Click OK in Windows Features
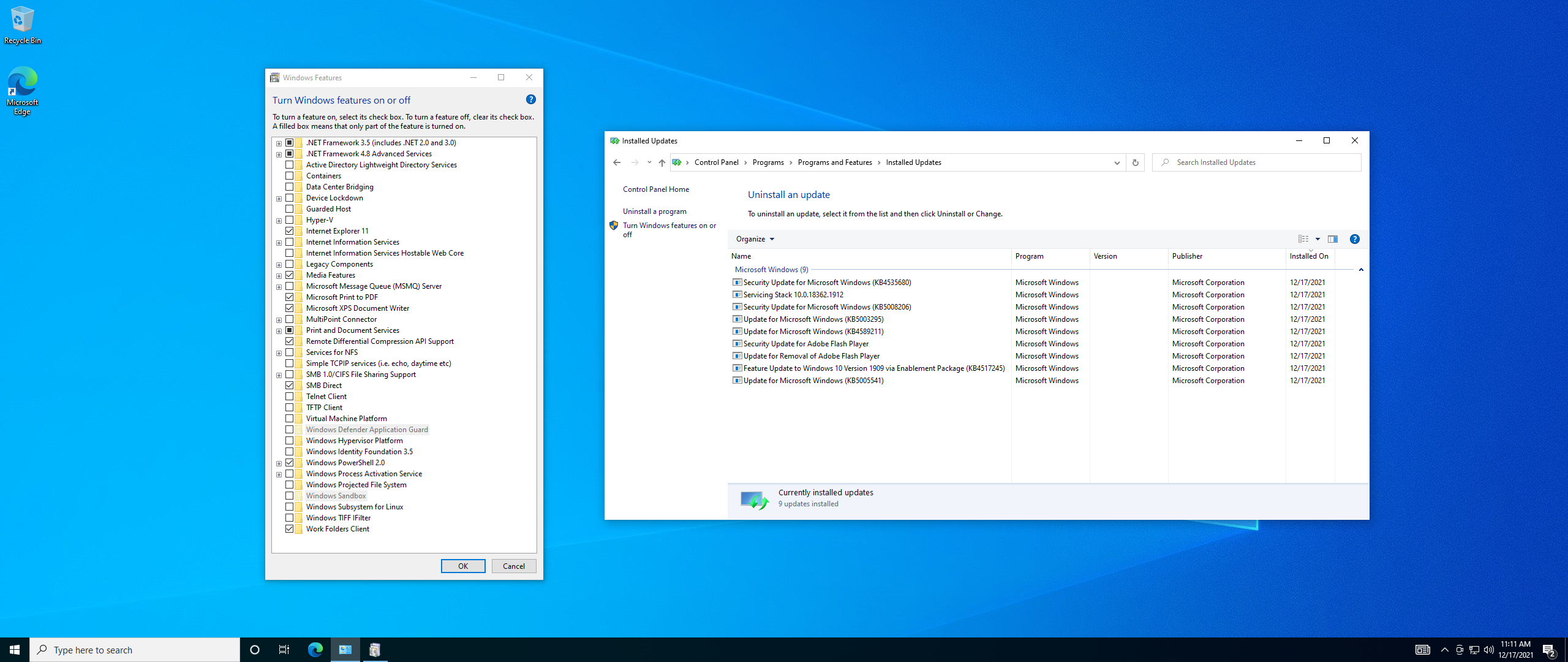Screen dimensions: 1568x662 463,566
